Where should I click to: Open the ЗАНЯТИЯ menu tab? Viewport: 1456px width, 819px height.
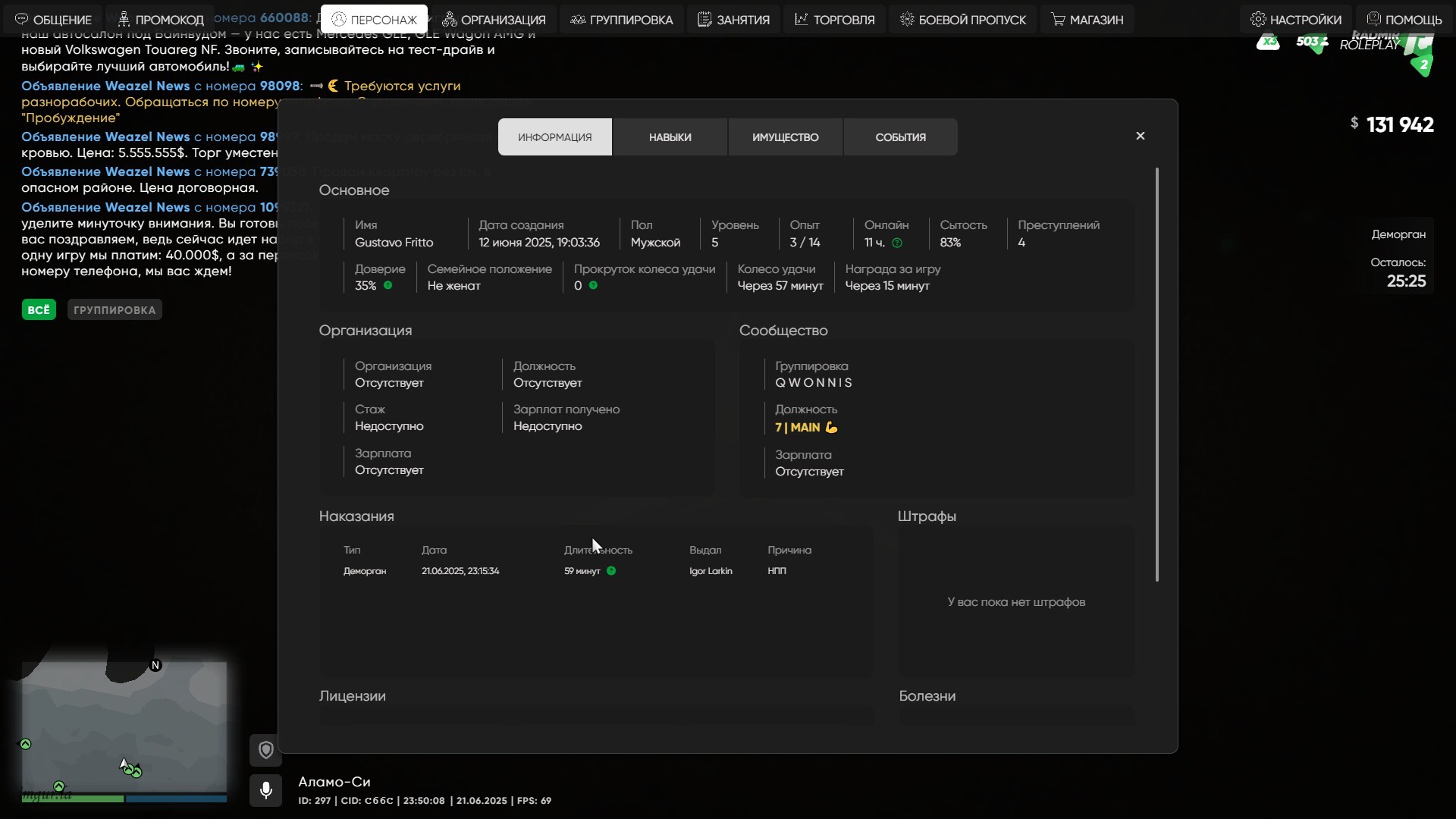[x=733, y=19]
